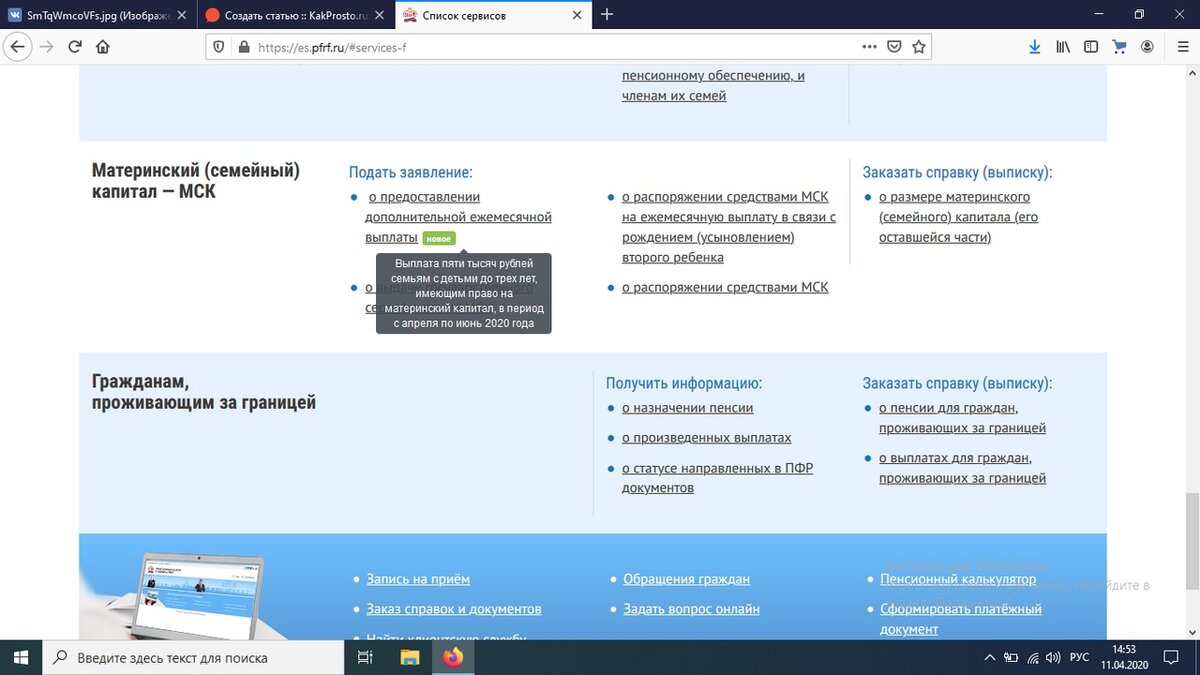Image resolution: width=1200 pixels, height=675 pixels.
Task: Open link о назначении пенсии
Action: (687, 408)
